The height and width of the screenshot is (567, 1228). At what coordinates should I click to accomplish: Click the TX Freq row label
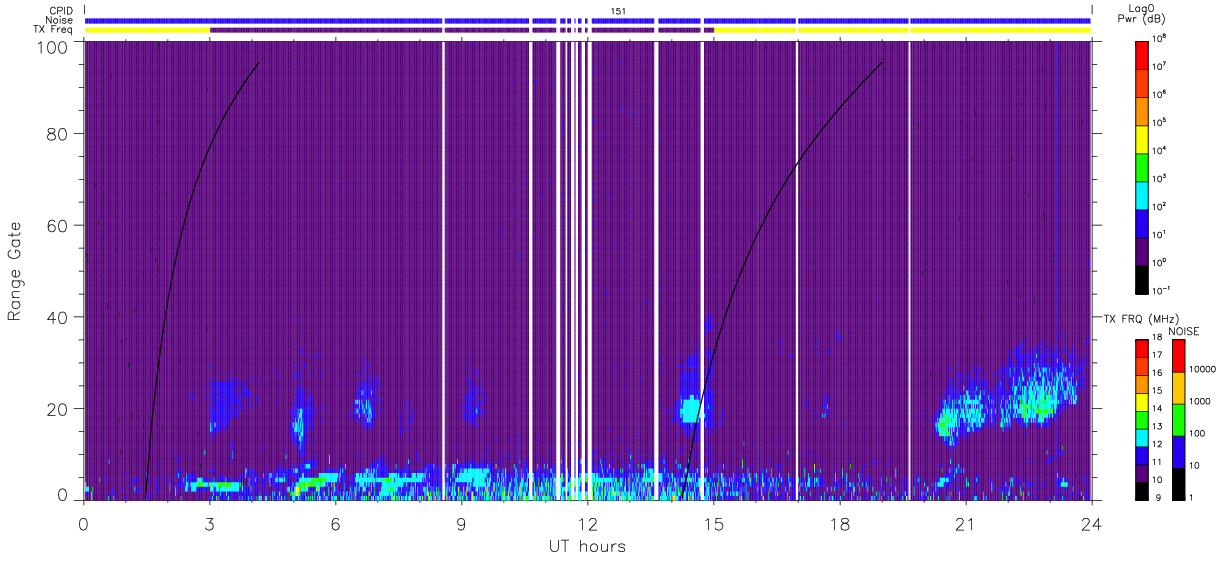pos(53,30)
